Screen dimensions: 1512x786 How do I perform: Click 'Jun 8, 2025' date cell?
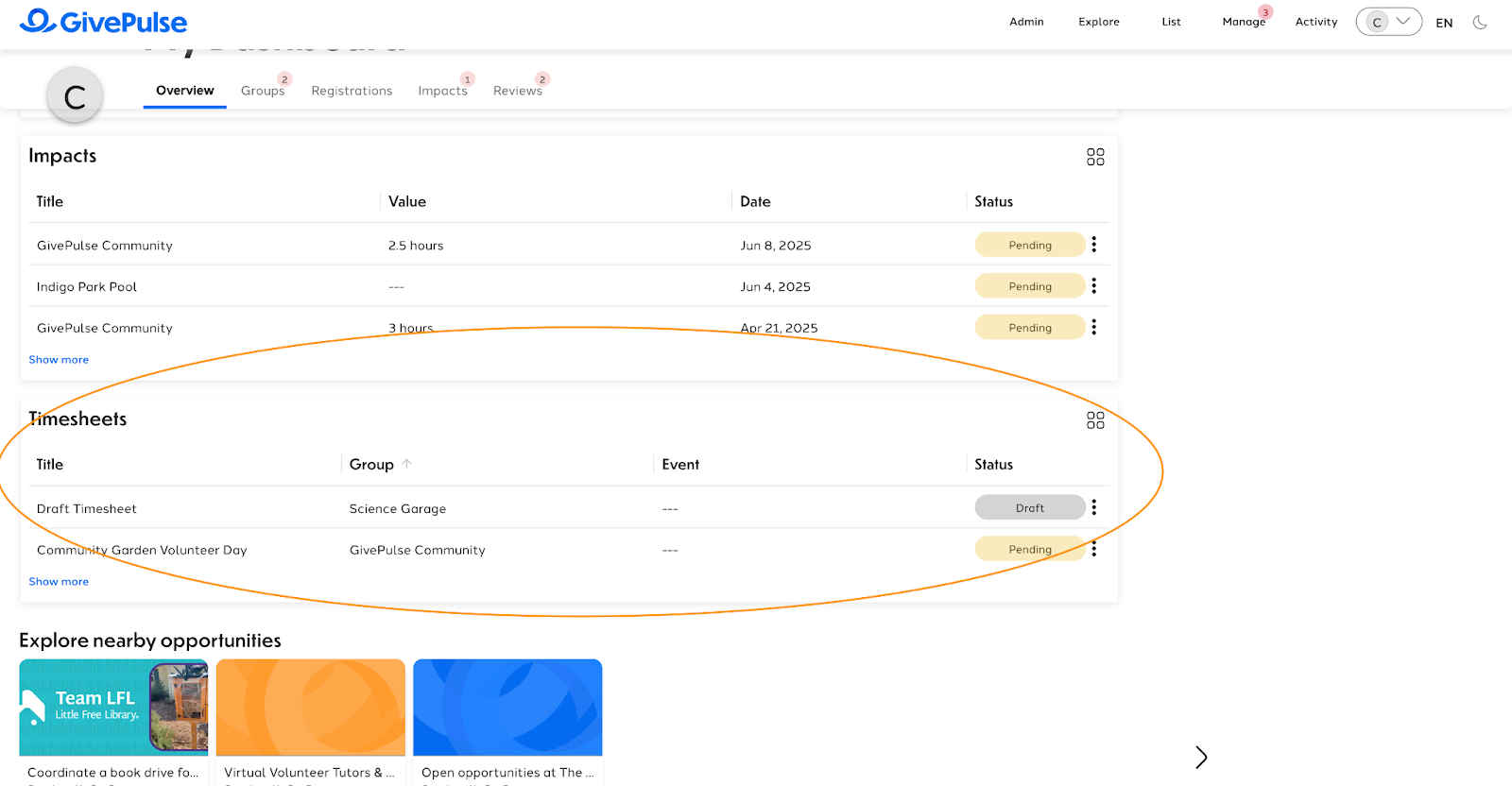(776, 246)
